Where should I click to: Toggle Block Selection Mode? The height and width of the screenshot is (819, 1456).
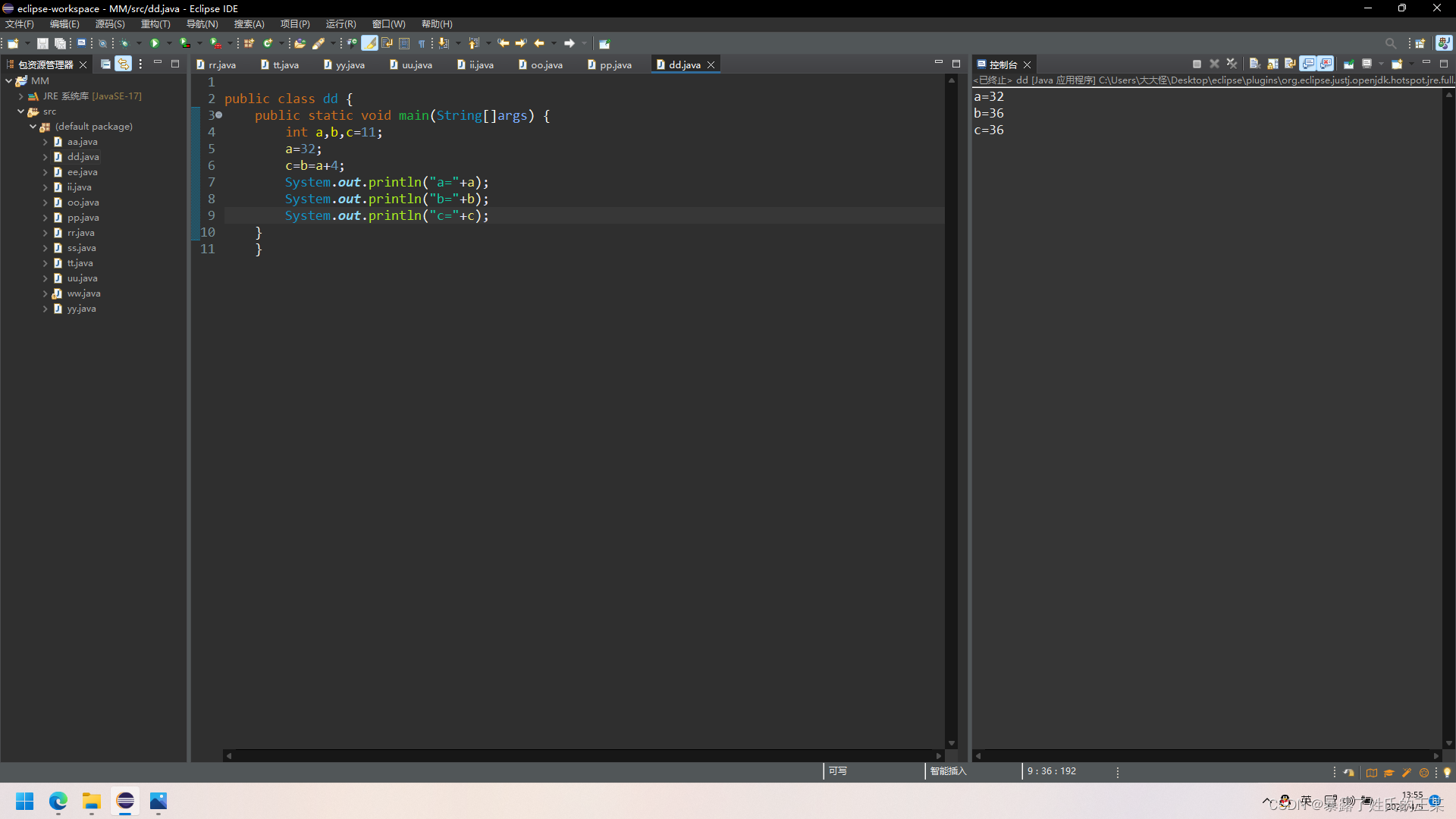[x=404, y=43]
